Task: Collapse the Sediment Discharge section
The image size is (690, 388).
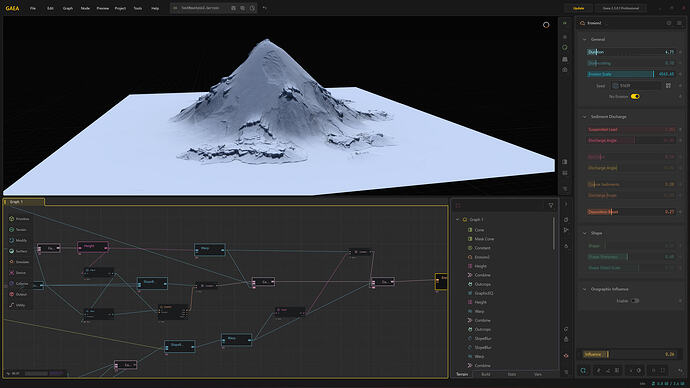Action: (x=585, y=117)
